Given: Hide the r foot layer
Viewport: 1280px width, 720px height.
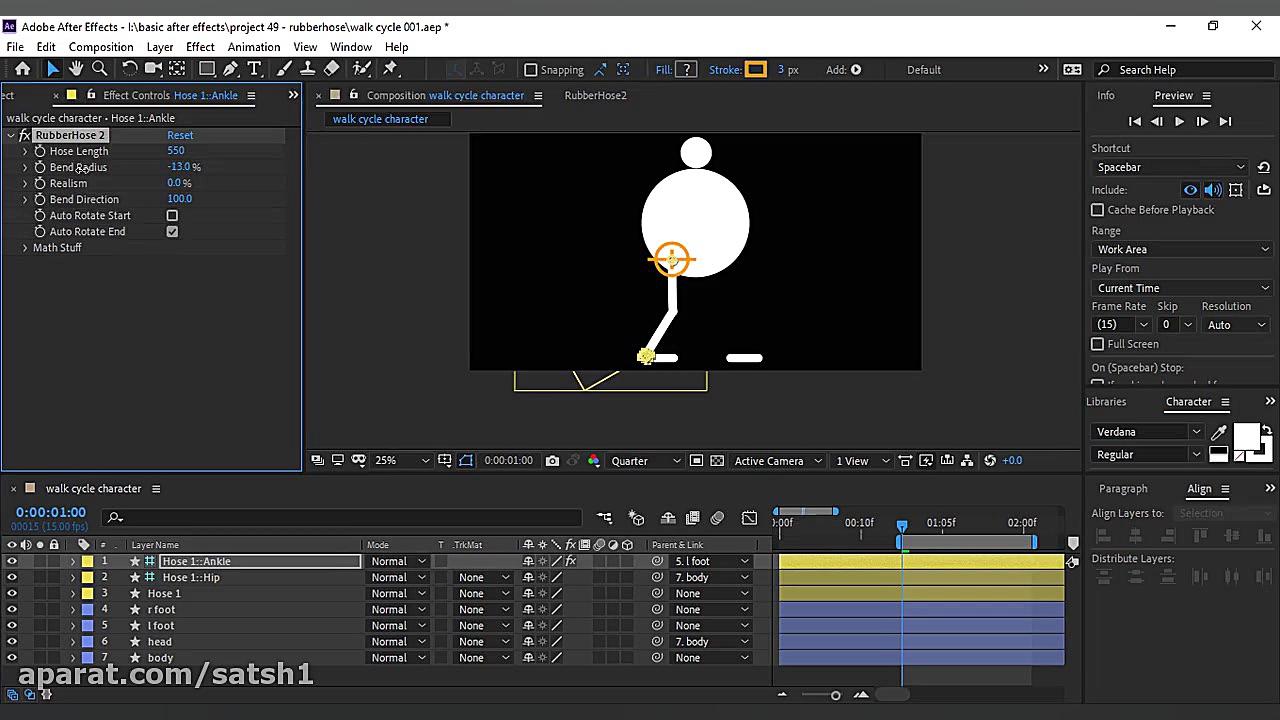Looking at the screenshot, I should 12,610.
